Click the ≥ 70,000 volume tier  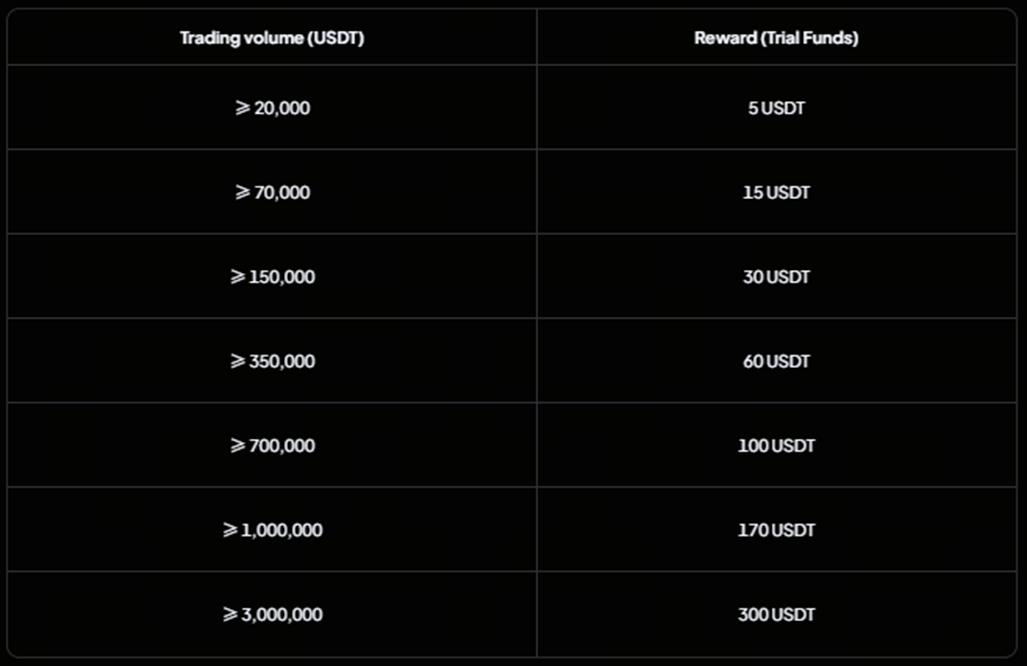[x=272, y=192]
